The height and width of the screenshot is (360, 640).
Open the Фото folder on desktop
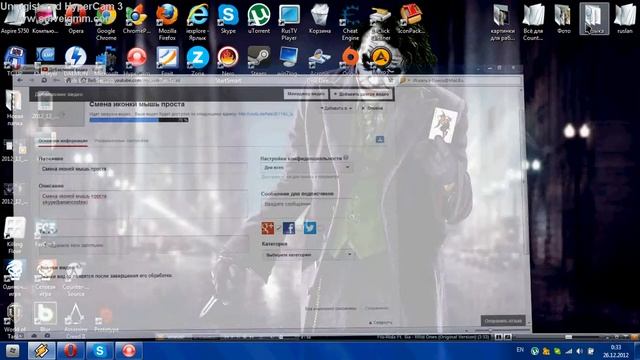pos(563,19)
